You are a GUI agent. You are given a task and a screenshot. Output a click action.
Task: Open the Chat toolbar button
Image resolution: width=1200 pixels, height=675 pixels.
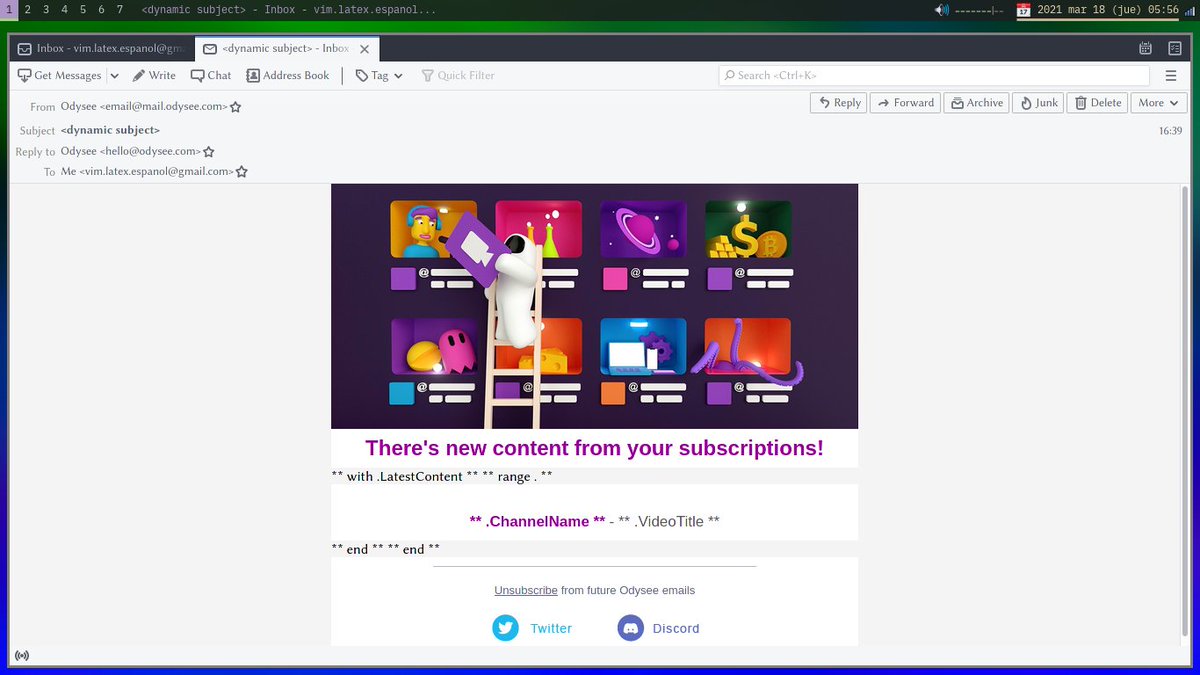pos(211,75)
